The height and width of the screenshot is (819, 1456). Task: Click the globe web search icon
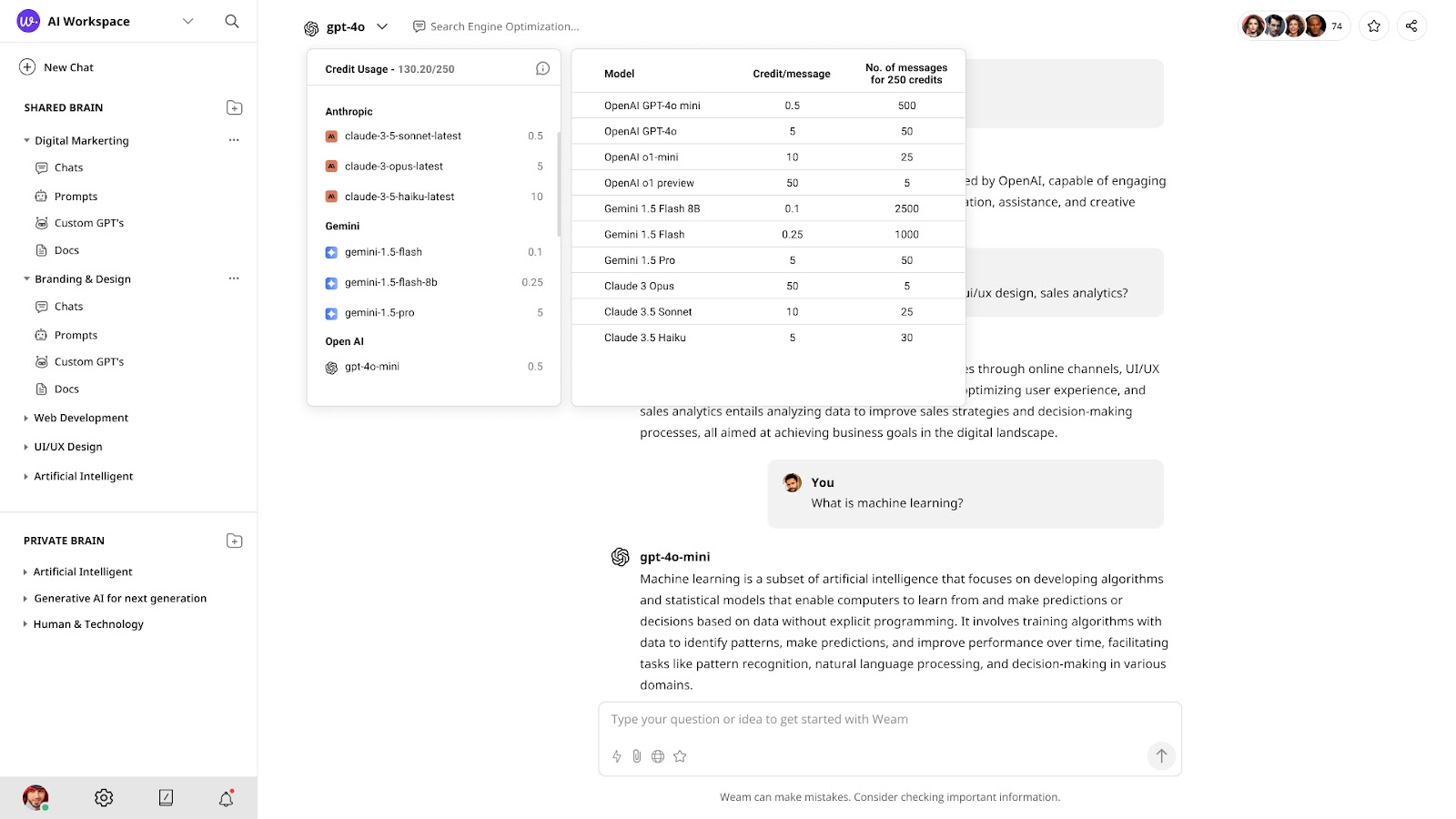(658, 756)
